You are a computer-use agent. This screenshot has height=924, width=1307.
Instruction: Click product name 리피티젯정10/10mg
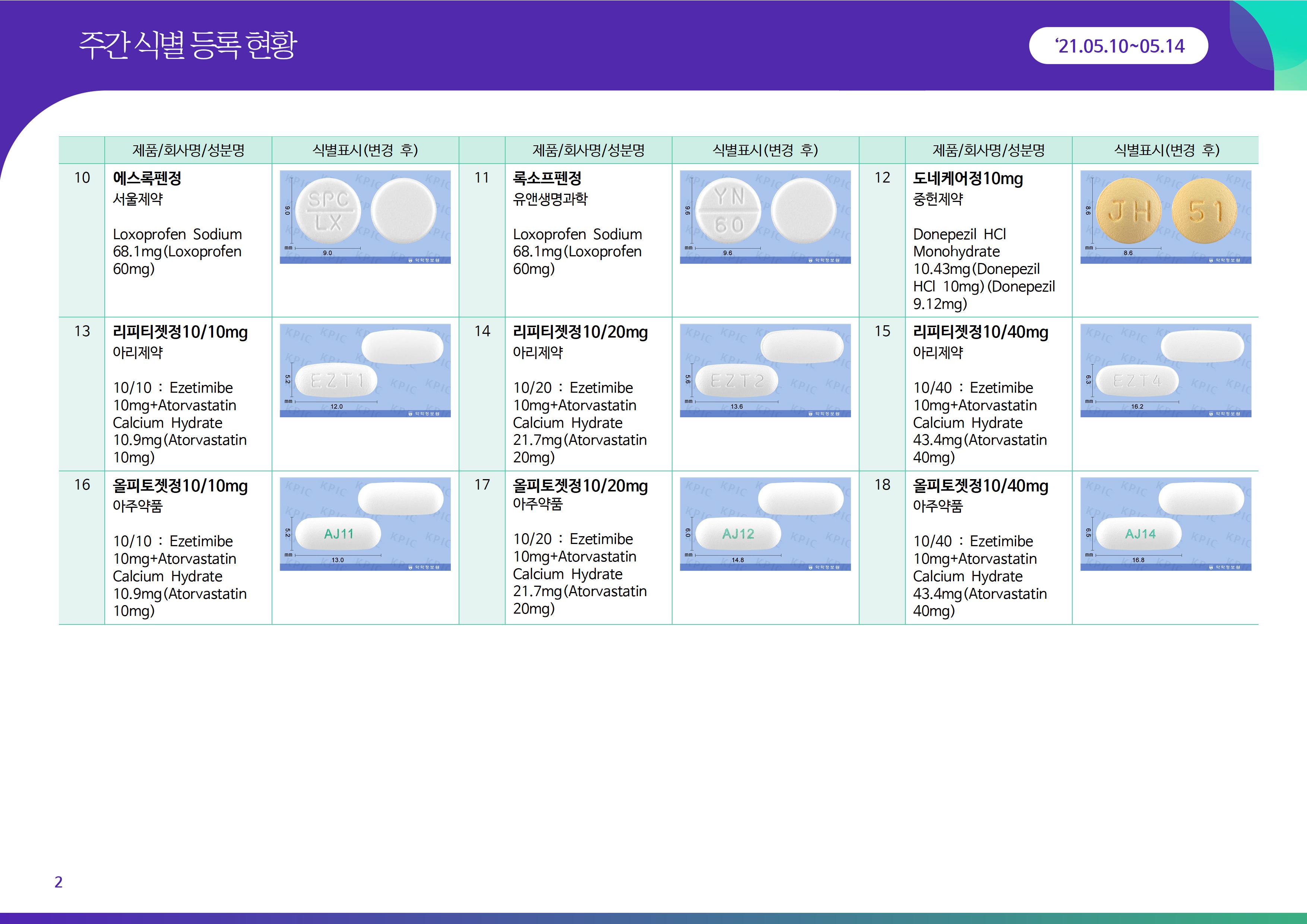(180, 332)
